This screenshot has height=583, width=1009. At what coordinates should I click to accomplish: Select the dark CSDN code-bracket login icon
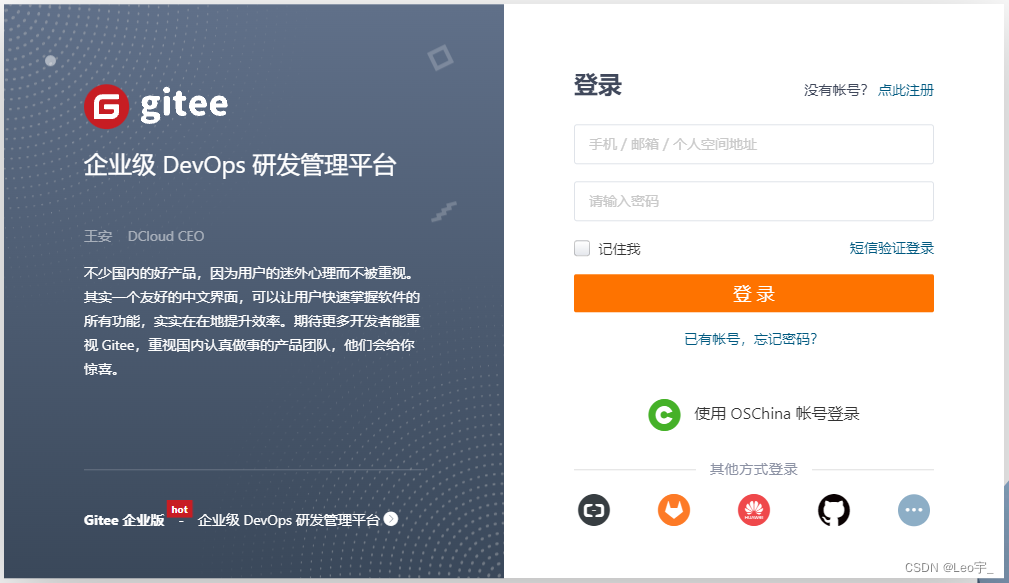point(593,510)
